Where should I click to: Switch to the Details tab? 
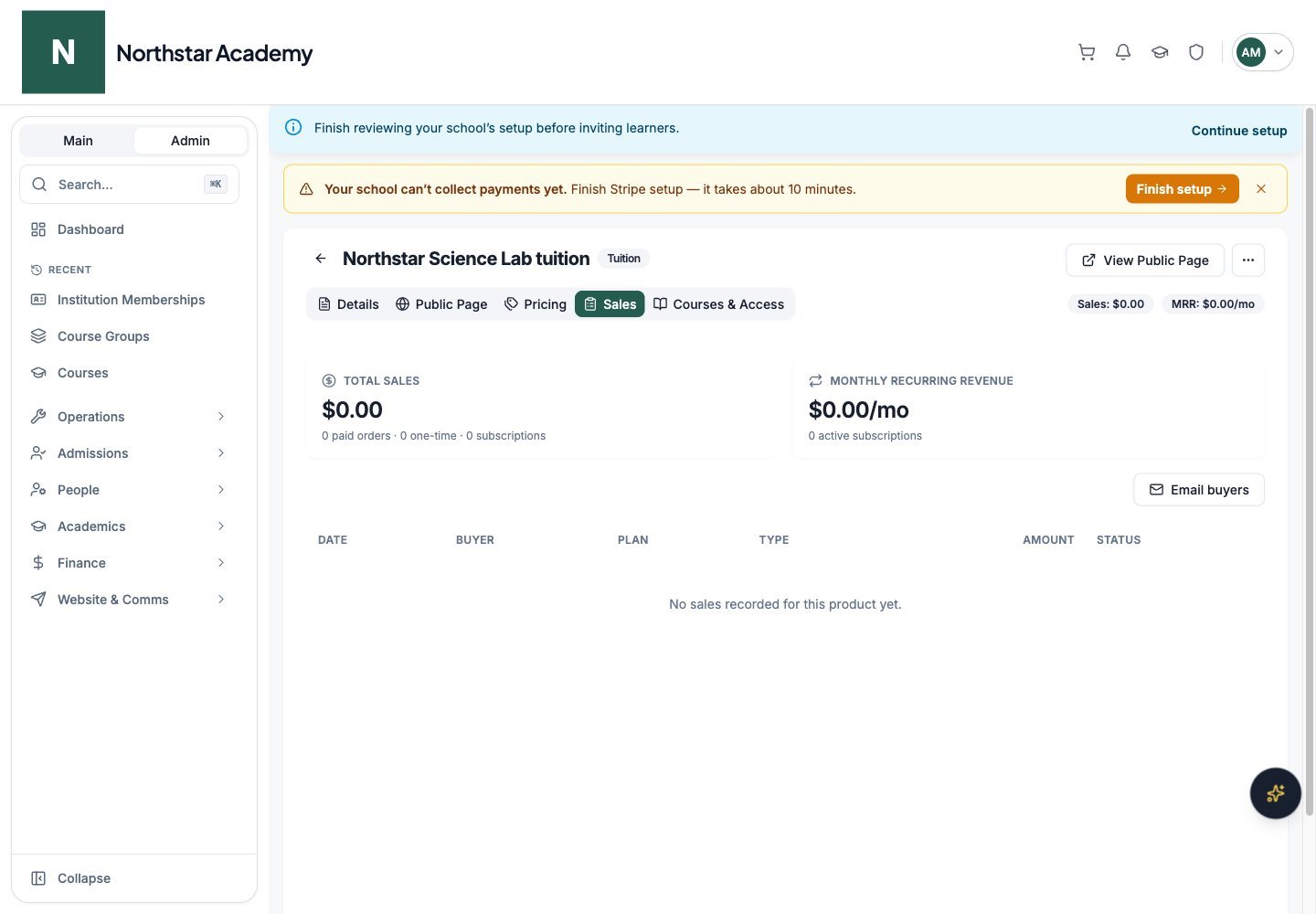click(348, 304)
